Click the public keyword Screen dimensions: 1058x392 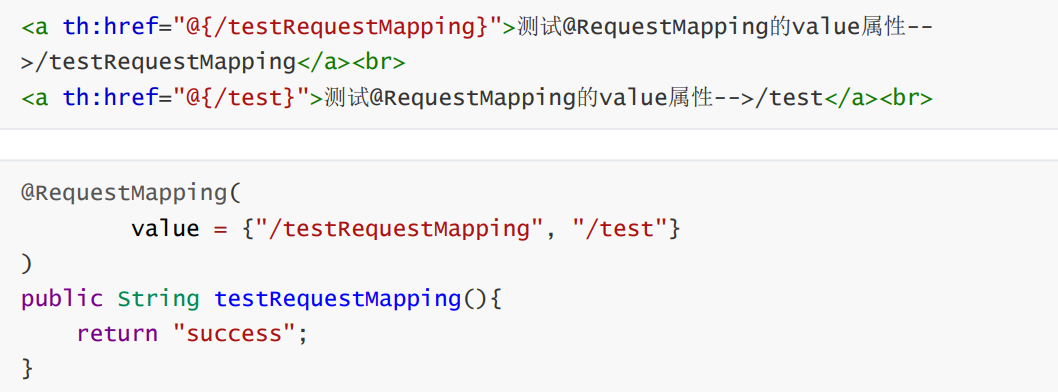point(62,299)
